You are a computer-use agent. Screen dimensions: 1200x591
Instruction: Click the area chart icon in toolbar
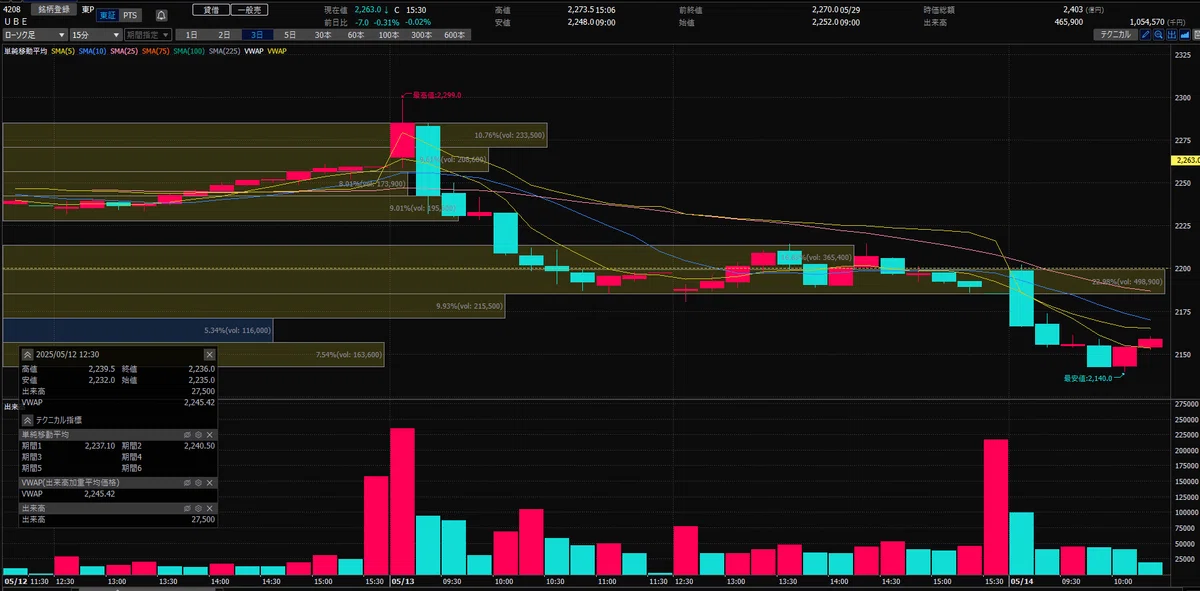pyautogui.click(x=1187, y=34)
